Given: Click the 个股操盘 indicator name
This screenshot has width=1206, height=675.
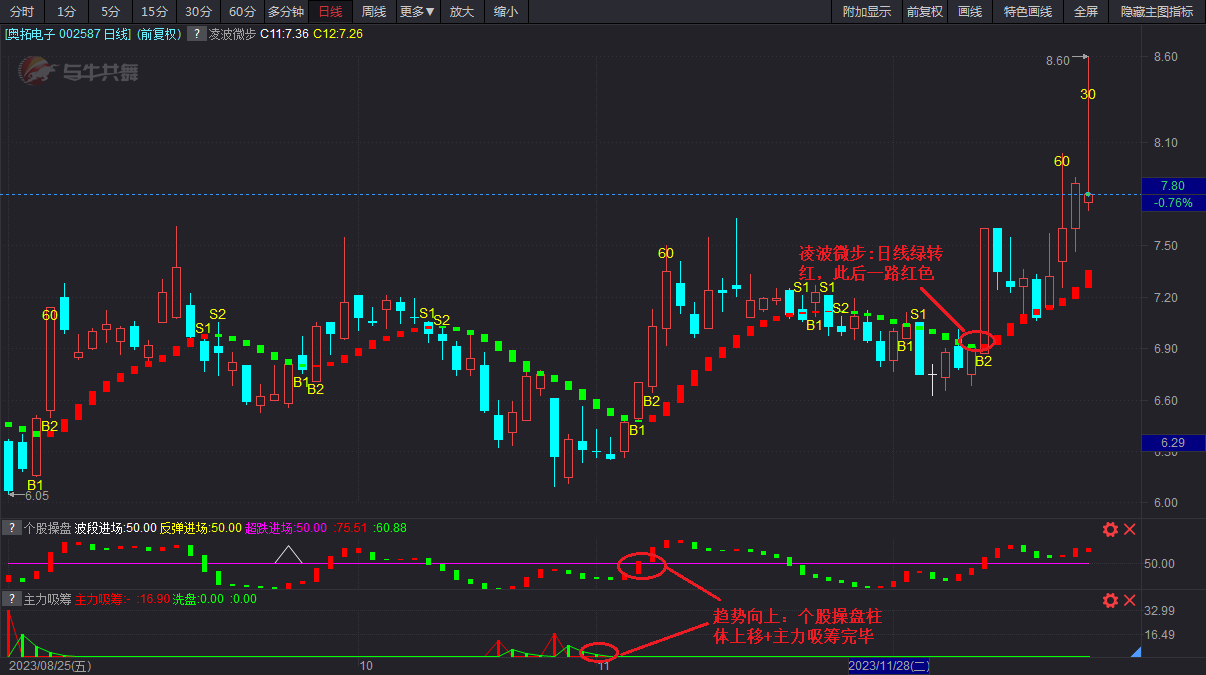Looking at the screenshot, I should 46,528.
